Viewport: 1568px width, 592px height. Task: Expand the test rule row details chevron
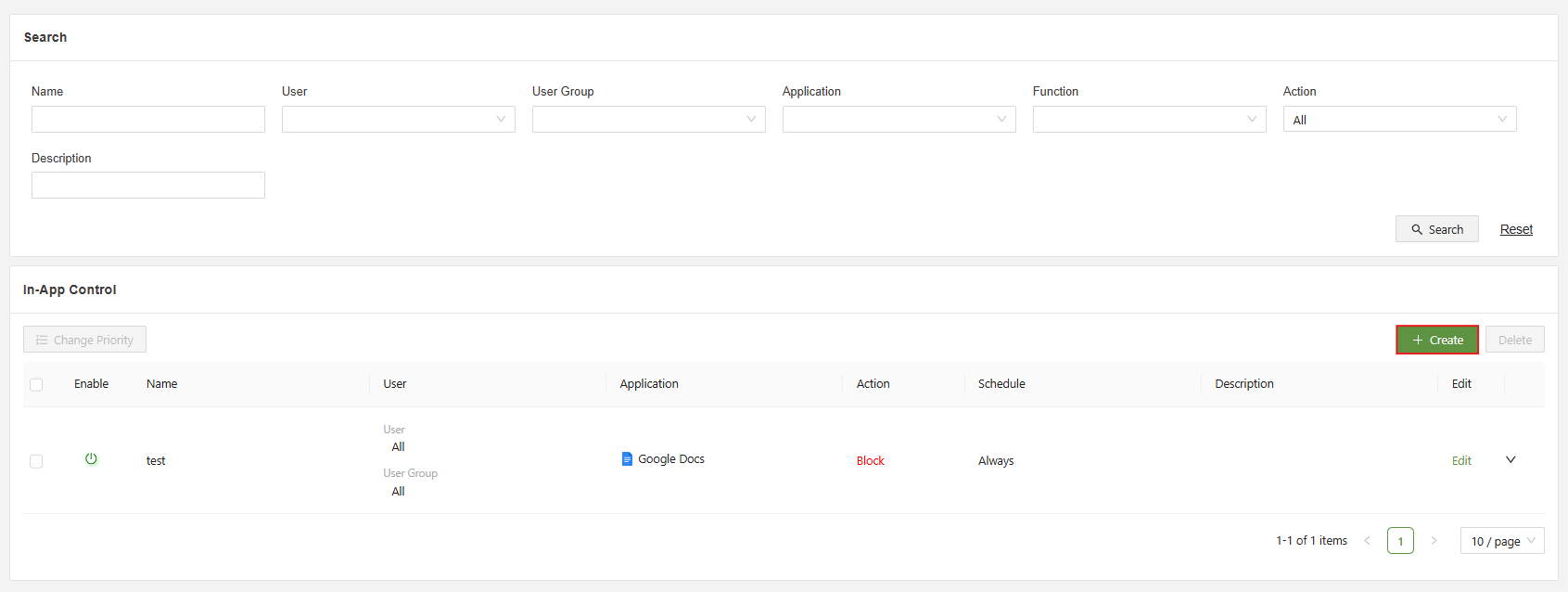[x=1511, y=459]
